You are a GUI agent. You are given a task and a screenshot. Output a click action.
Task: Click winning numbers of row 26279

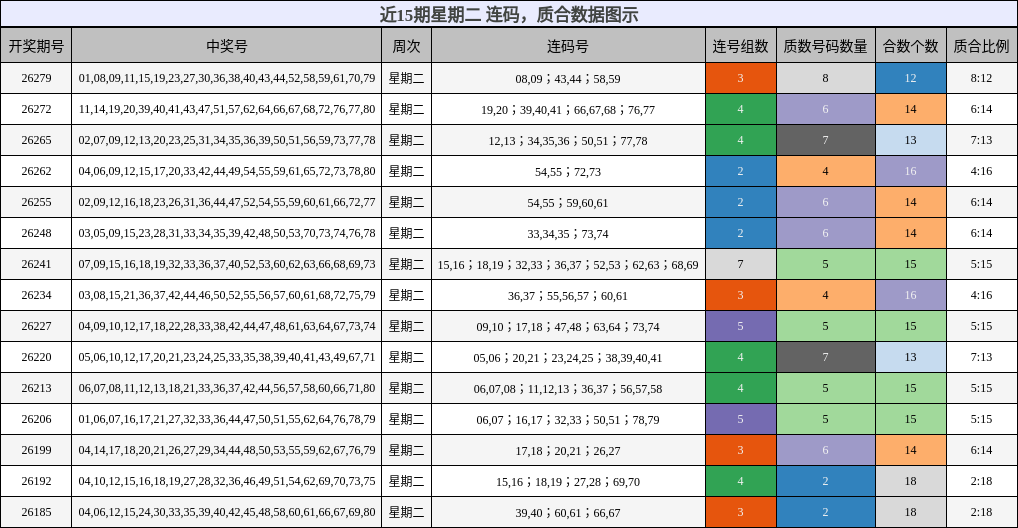coord(227,78)
